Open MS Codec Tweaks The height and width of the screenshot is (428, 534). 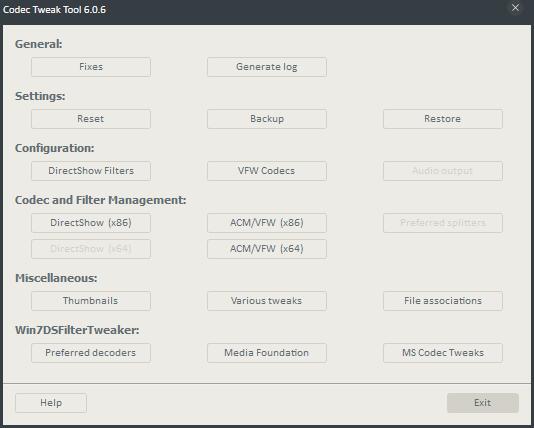point(443,353)
